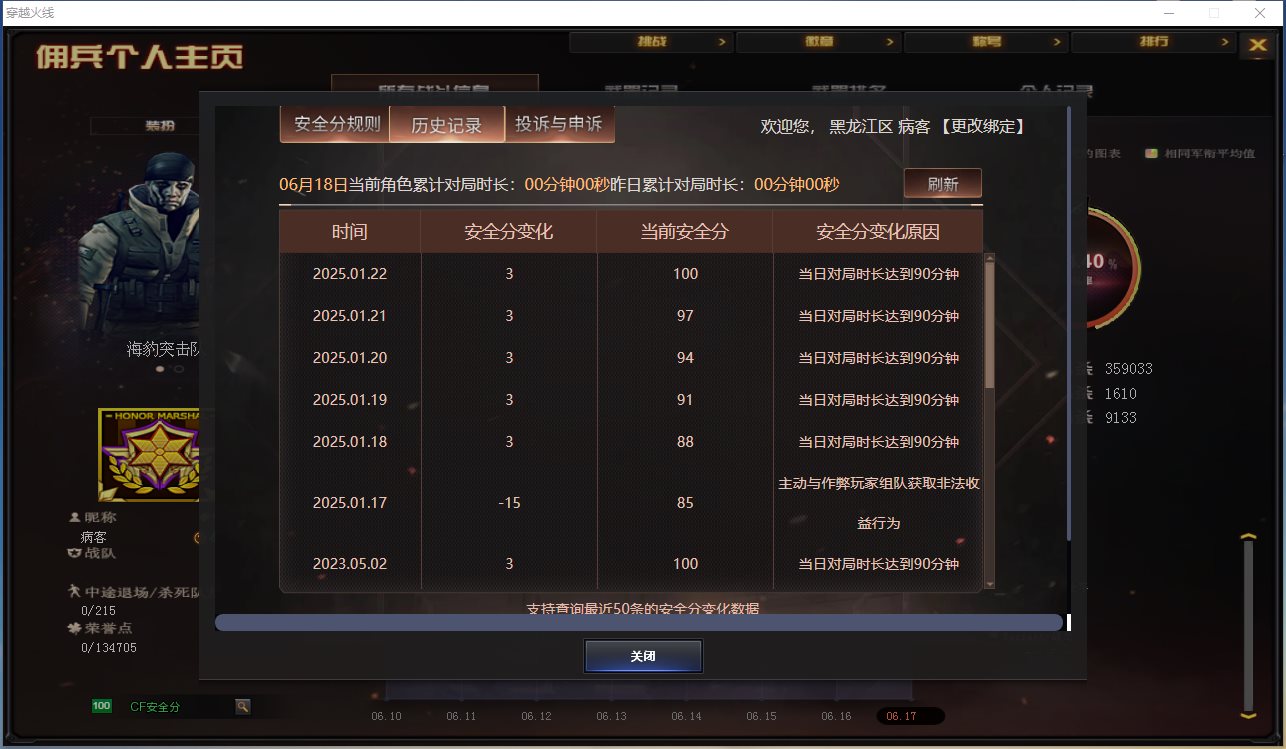Click the CF安全分 field
Image resolution: width=1286 pixels, height=749 pixels.
(x=180, y=707)
